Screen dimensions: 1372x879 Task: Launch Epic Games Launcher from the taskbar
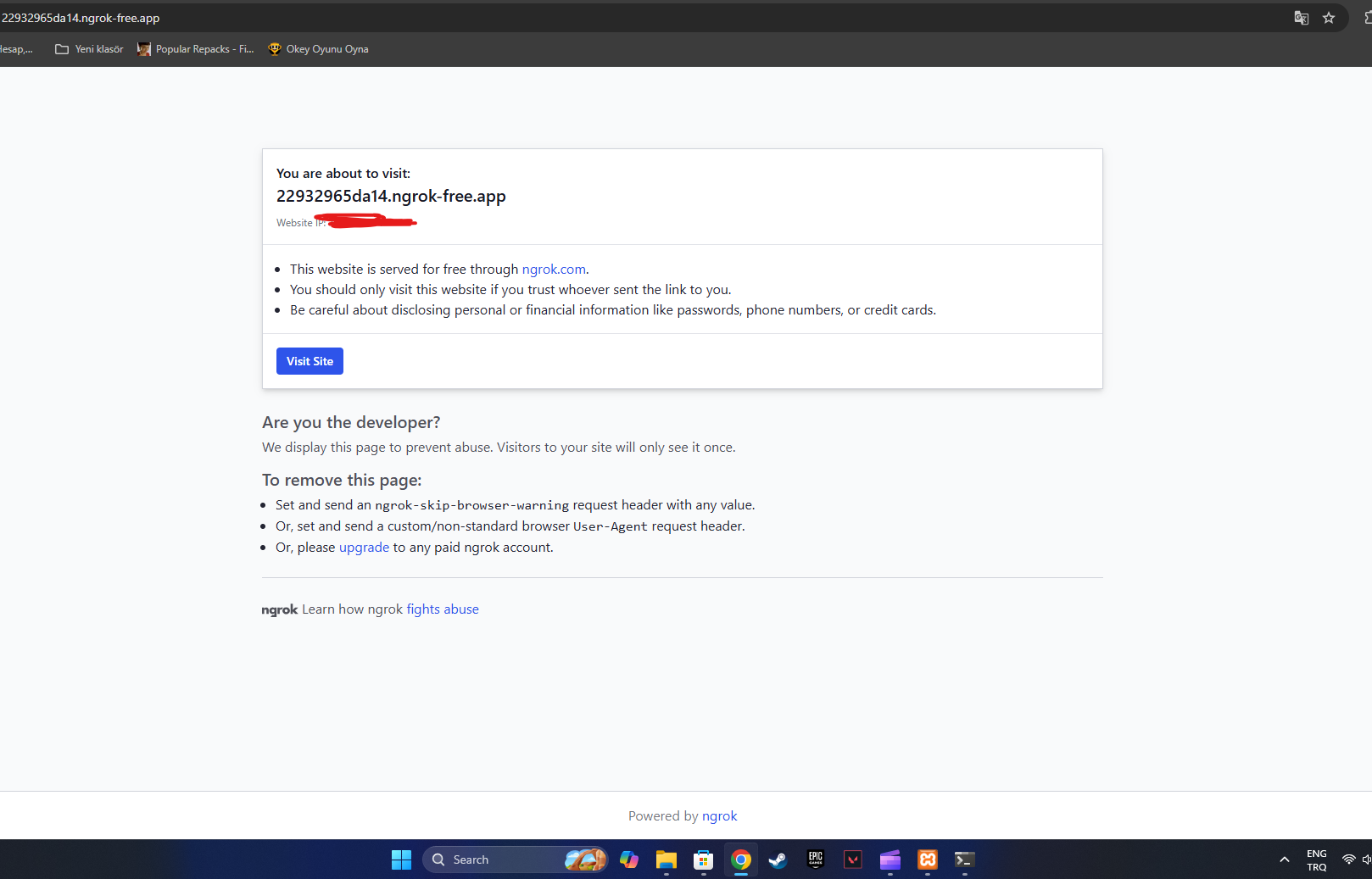815,860
